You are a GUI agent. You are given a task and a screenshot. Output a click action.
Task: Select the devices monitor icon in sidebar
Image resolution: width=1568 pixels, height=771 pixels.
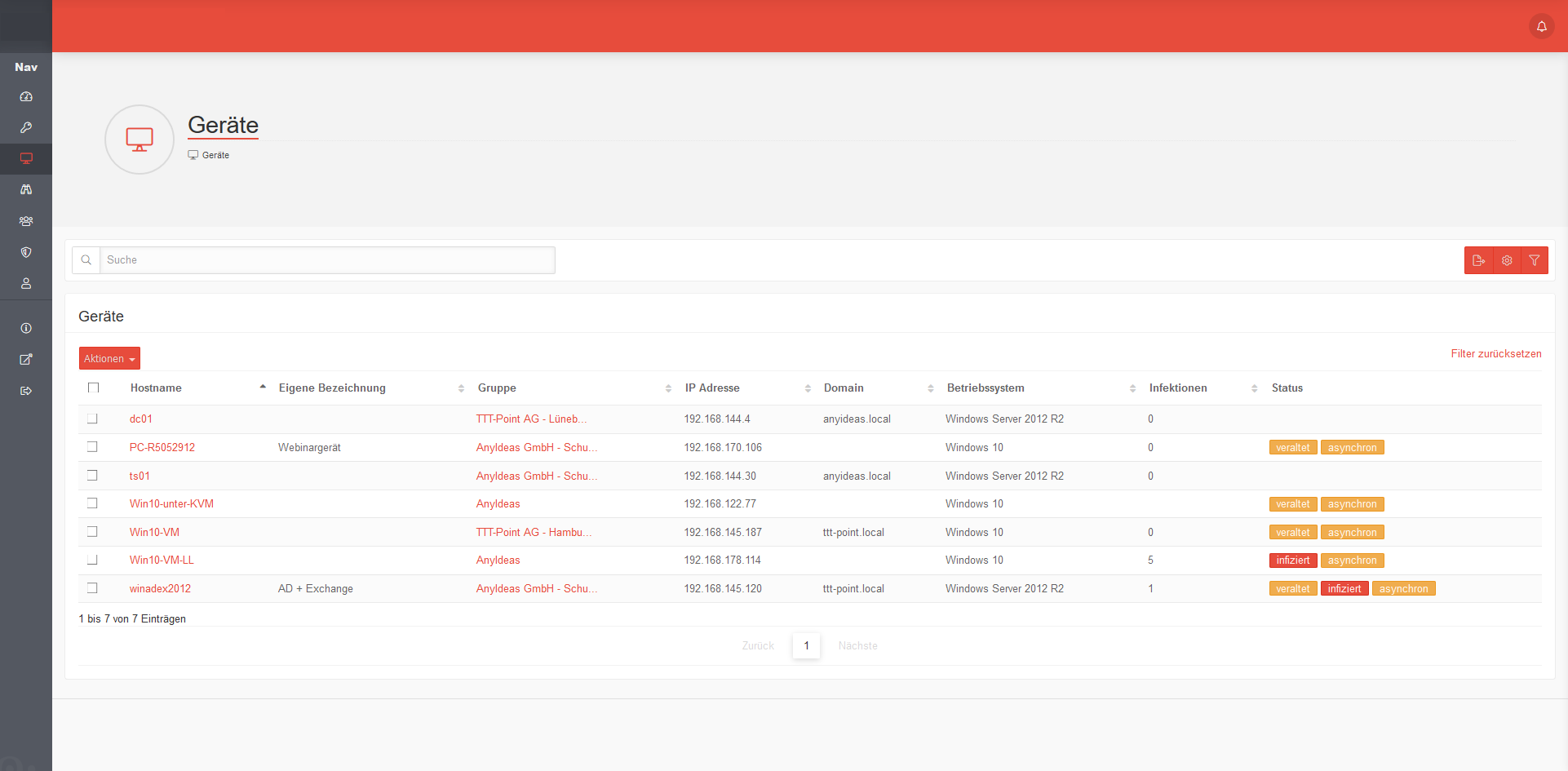coord(26,158)
